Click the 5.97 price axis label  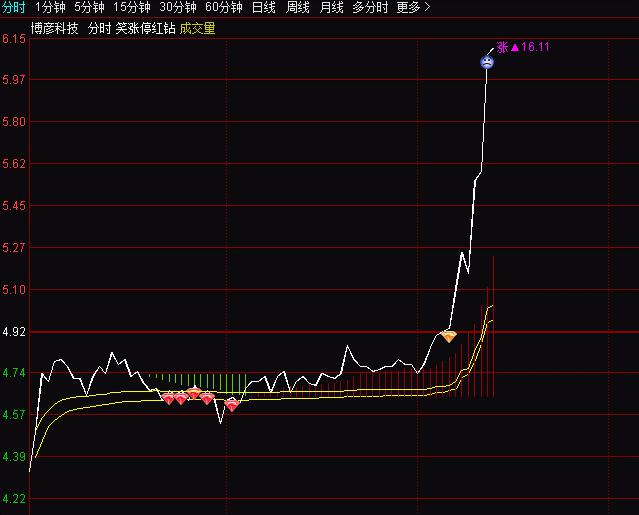[x=14, y=79]
